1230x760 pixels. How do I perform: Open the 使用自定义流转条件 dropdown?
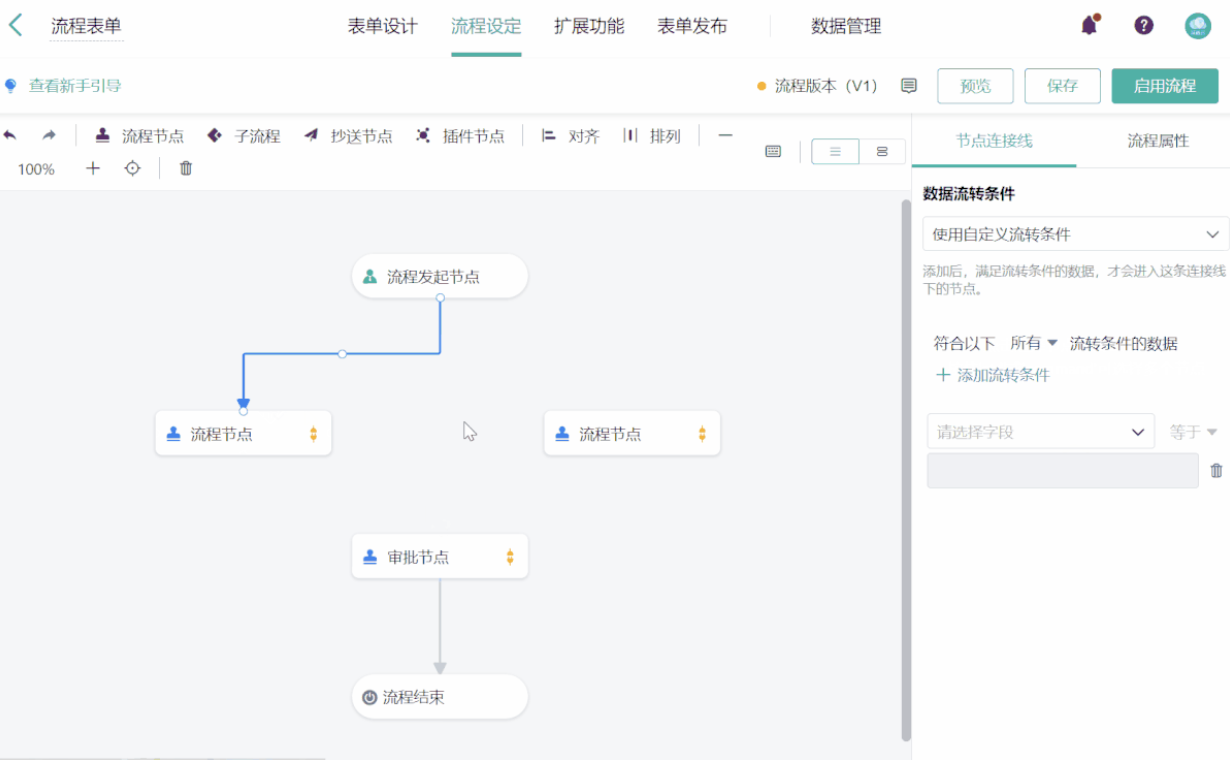click(x=1075, y=234)
